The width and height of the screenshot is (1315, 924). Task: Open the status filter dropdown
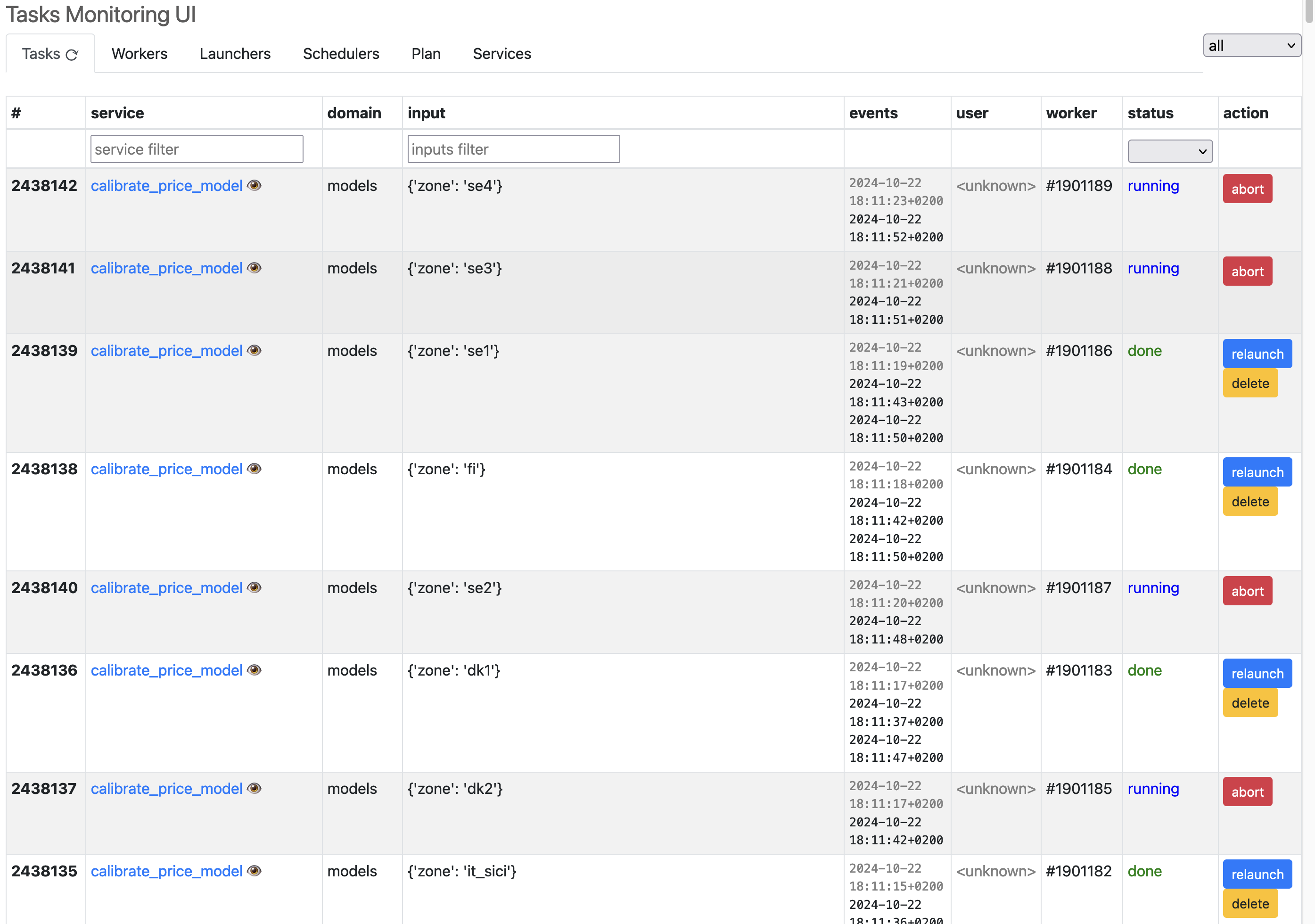(1170, 151)
